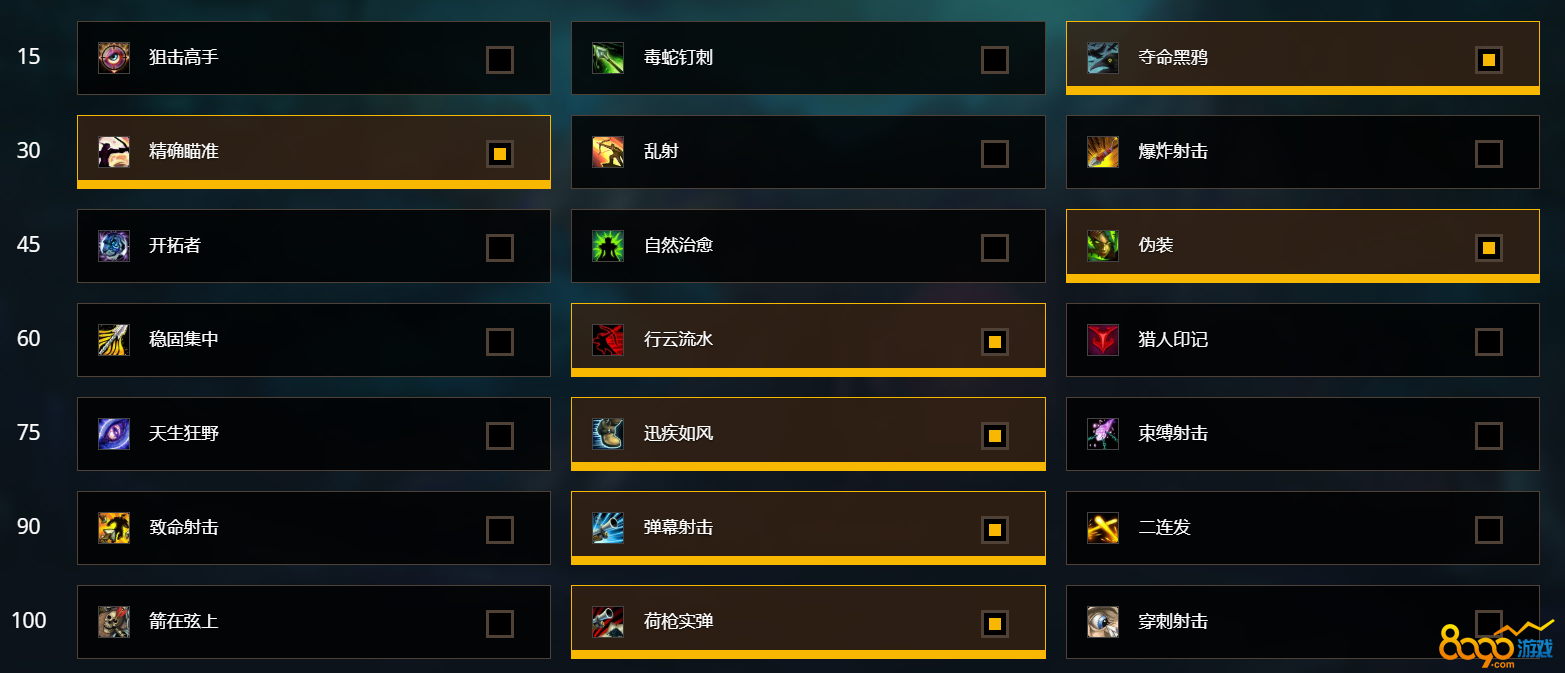
Task: Click the 弹幕射击 talent label
Action: point(679,528)
